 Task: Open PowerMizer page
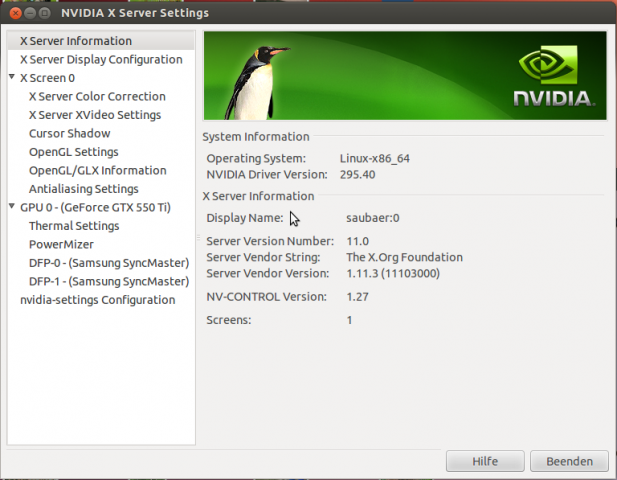pyautogui.click(x=61, y=244)
